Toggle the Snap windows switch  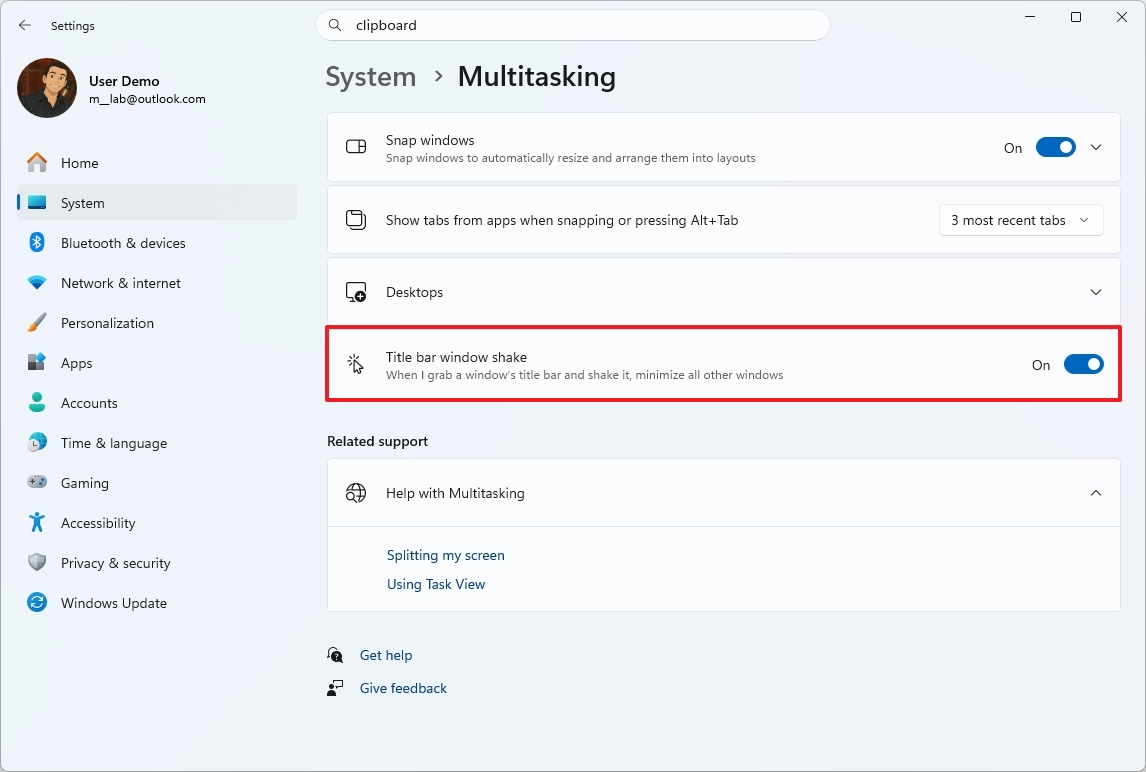pos(1055,147)
